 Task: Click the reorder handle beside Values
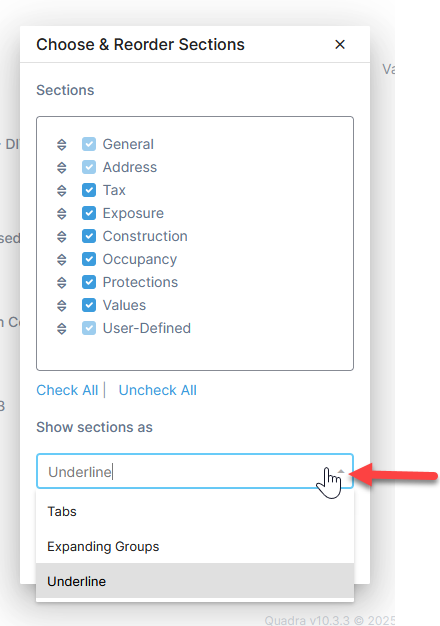tap(61, 305)
